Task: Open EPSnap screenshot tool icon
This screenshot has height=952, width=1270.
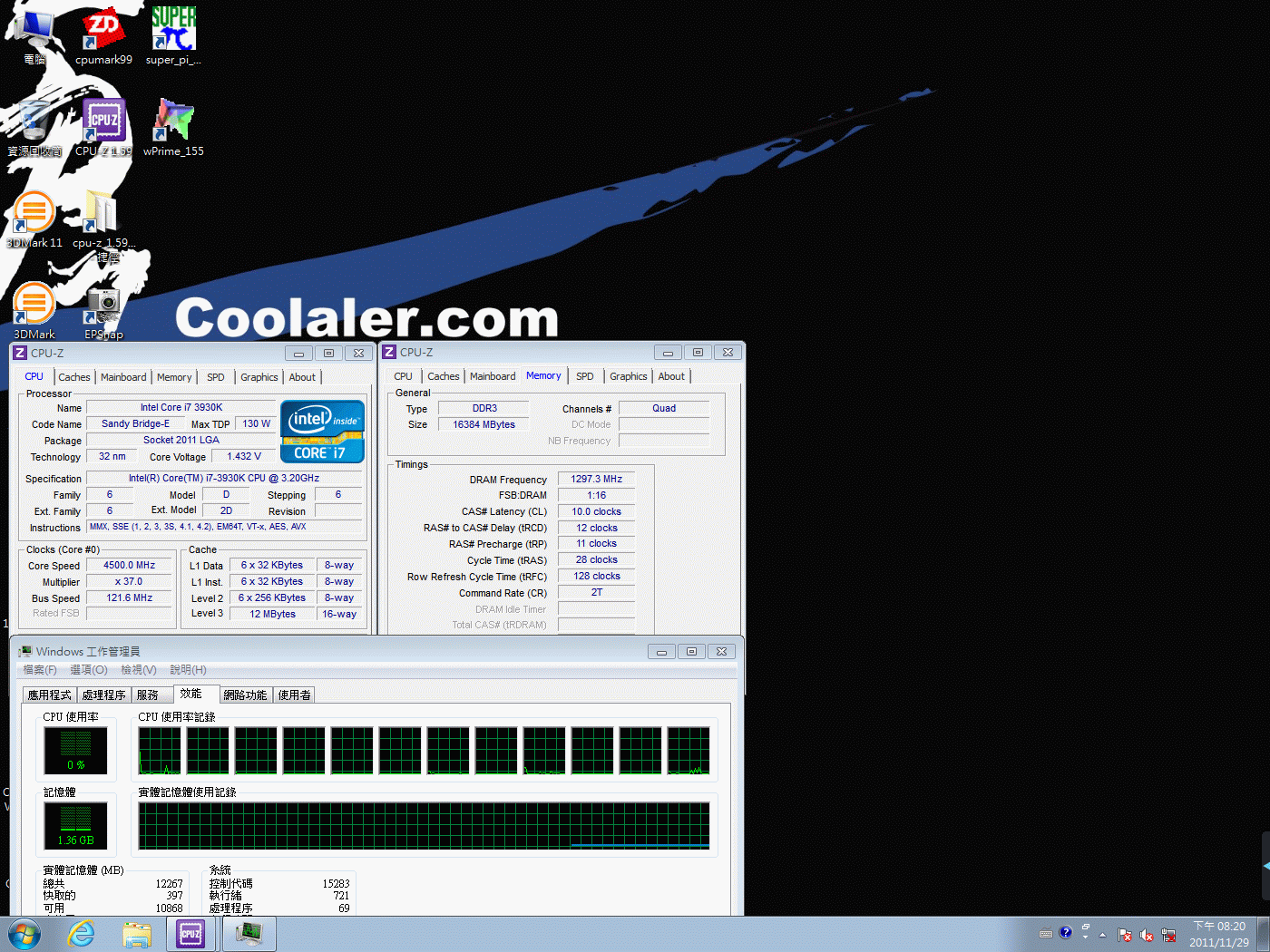Action: (x=103, y=311)
